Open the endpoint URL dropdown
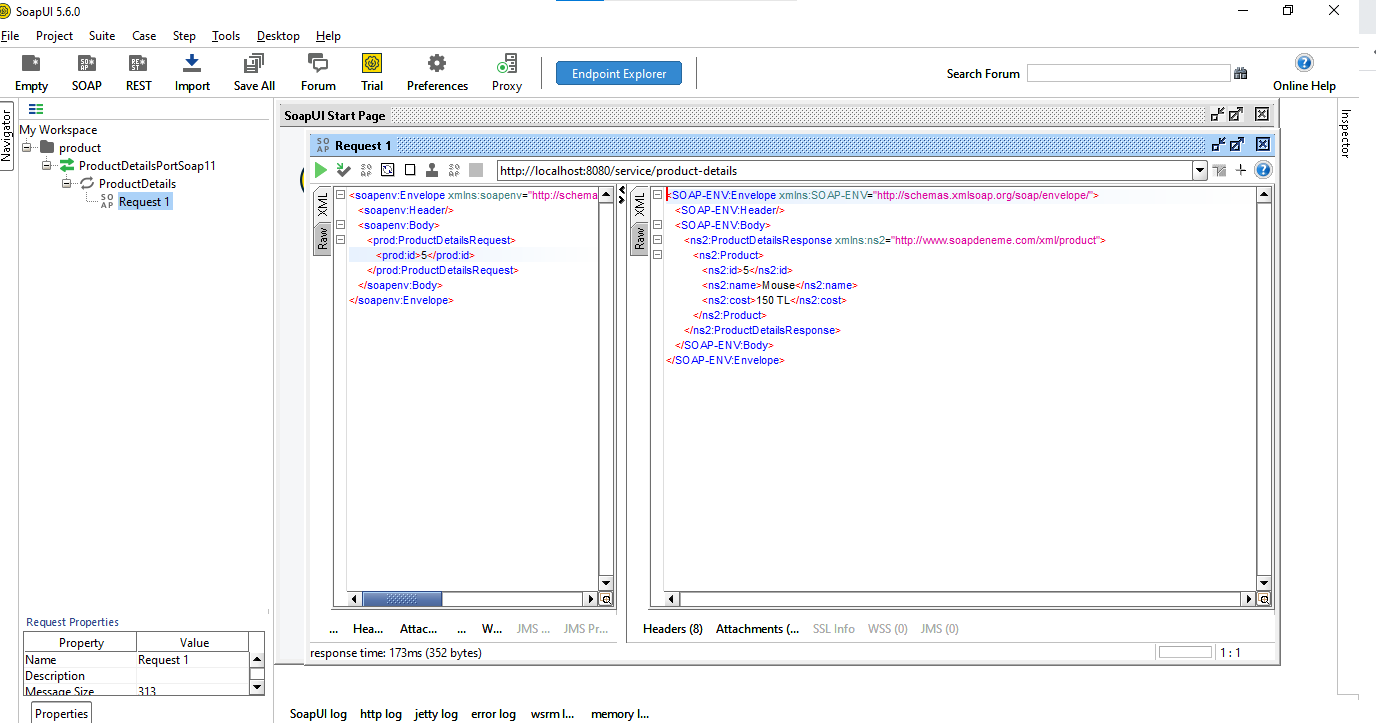The image size is (1376, 723). coord(1199,169)
